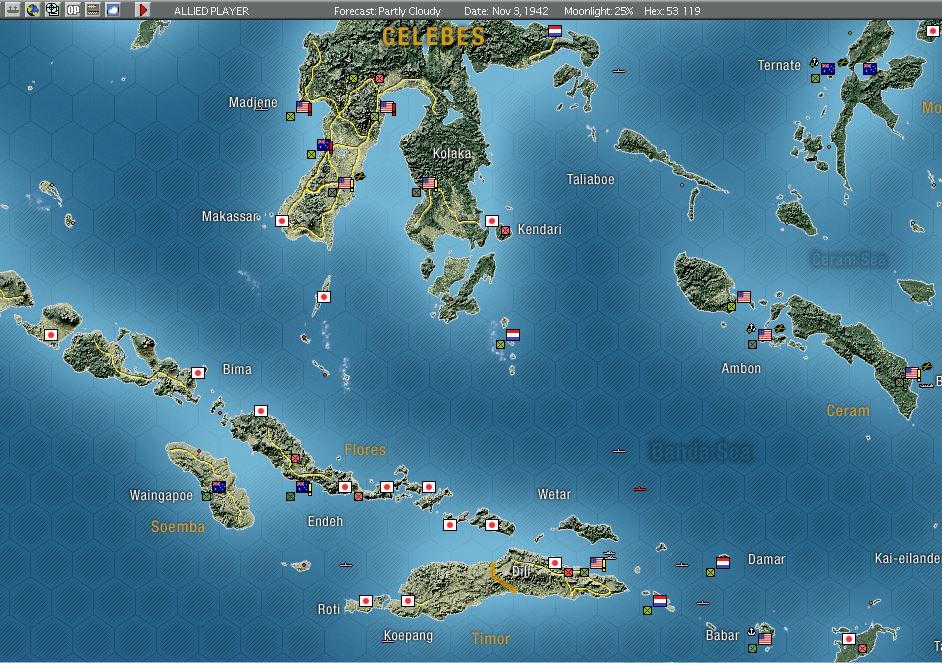Click the Makassar city label
This screenshot has height=663, width=942.
click(x=230, y=216)
